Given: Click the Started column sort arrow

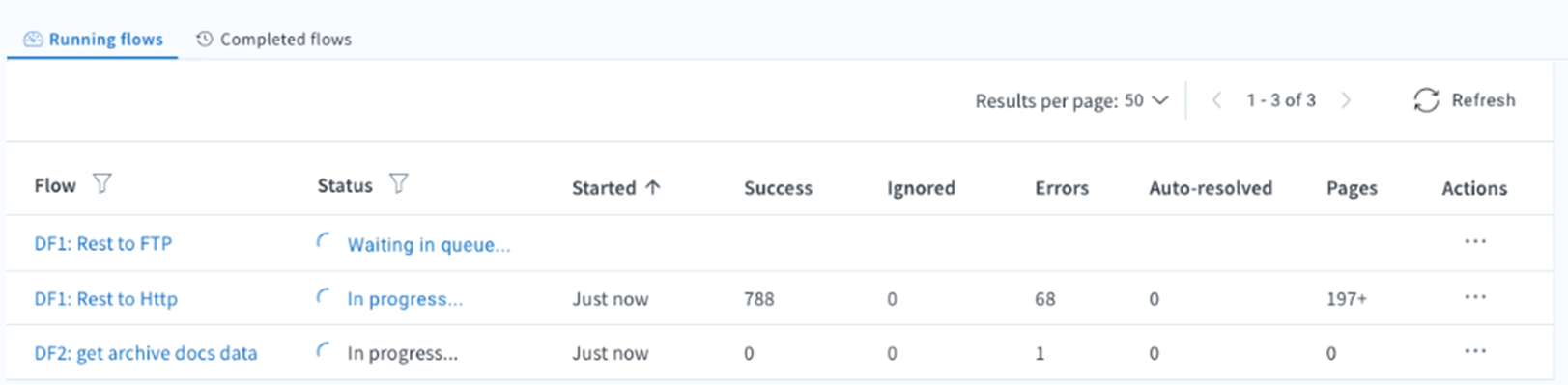Looking at the screenshot, I should click(653, 187).
